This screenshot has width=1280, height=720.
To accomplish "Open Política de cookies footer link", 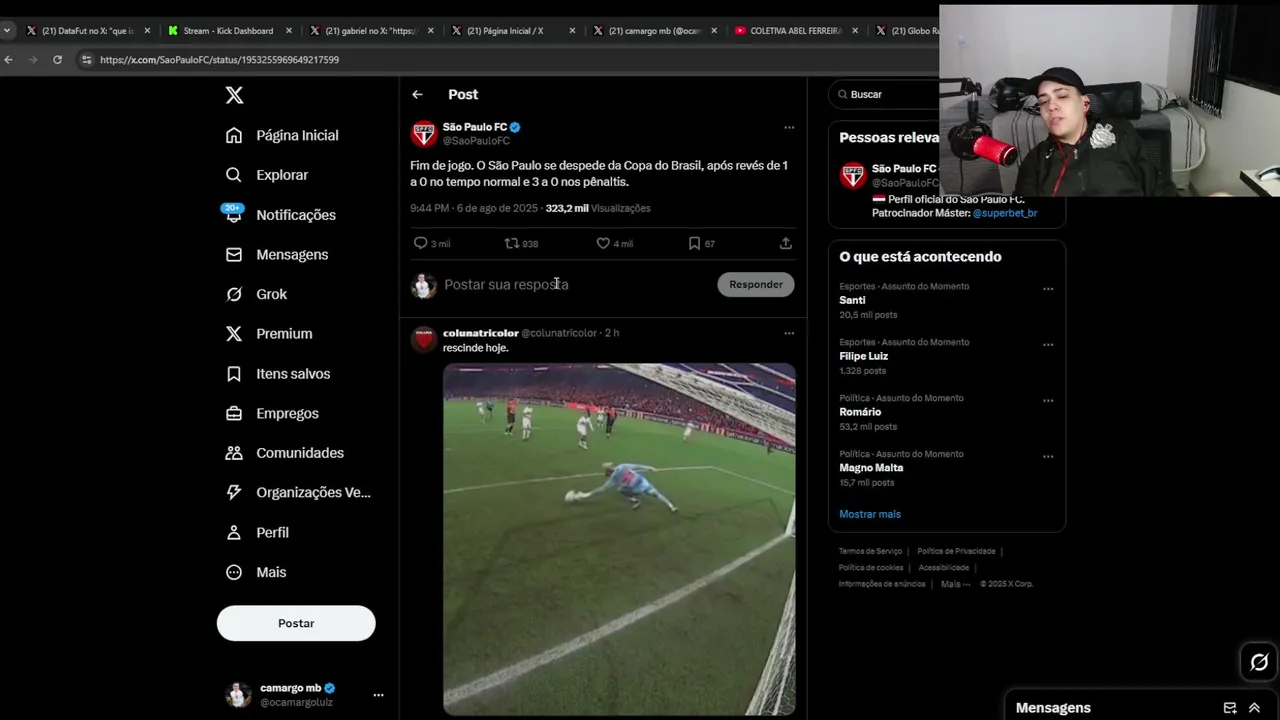I will (x=871, y=567).
